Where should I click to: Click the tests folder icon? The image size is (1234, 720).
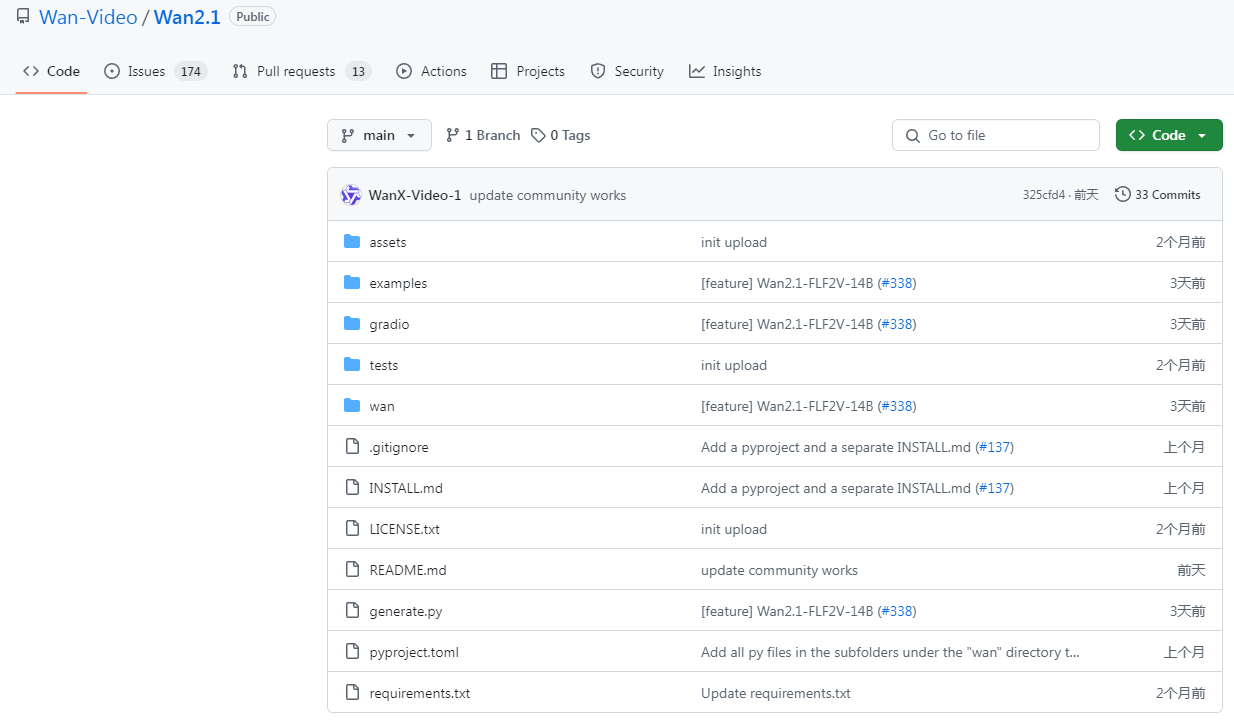352,365
